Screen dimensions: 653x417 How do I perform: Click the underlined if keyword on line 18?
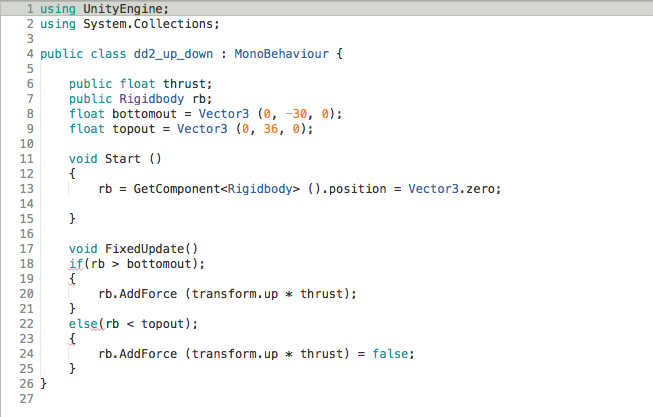75,263
